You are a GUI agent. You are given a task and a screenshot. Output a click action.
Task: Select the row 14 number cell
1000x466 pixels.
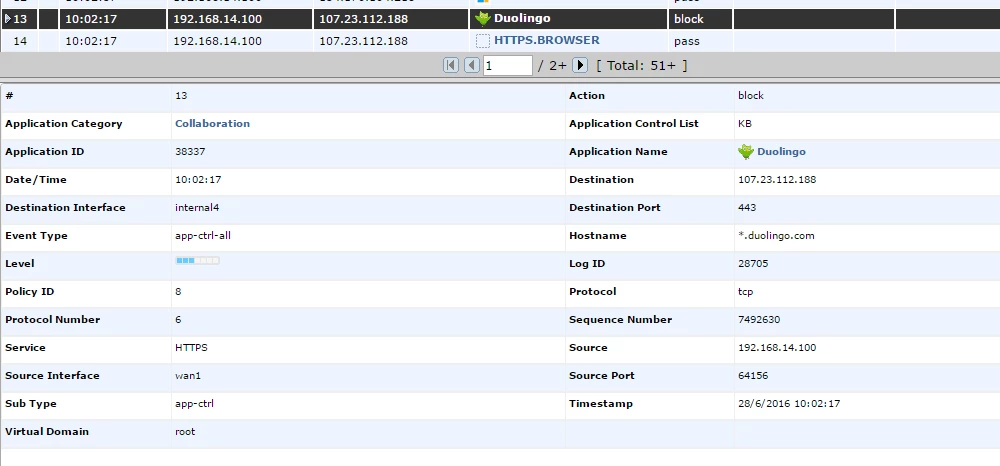tap(20, 41)
